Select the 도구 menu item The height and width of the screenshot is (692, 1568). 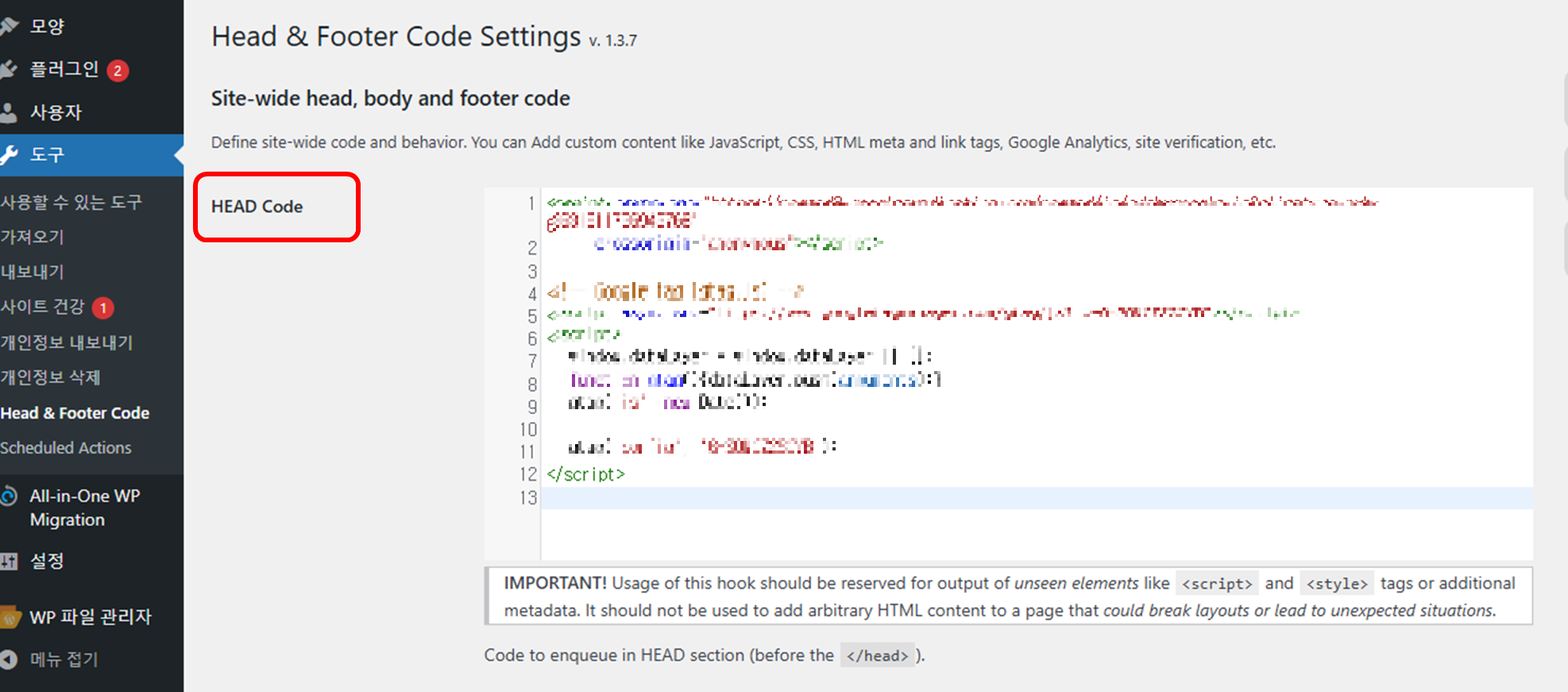tap(91, 155)
